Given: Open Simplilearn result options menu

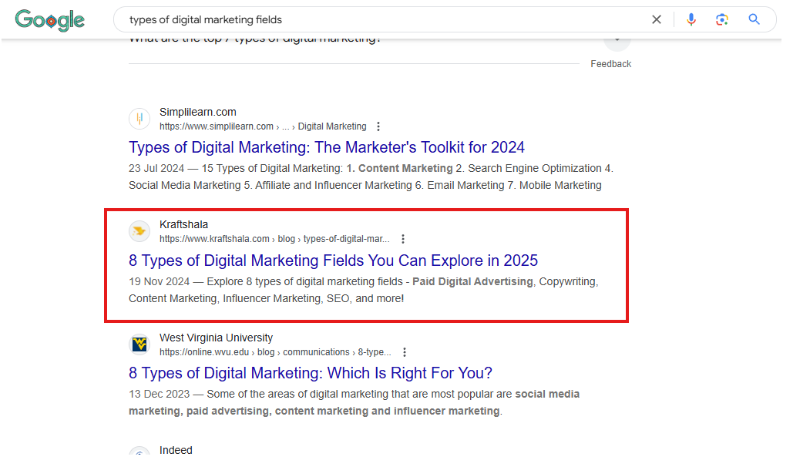Looking at the screenshot, I should [x=378, y=126].
